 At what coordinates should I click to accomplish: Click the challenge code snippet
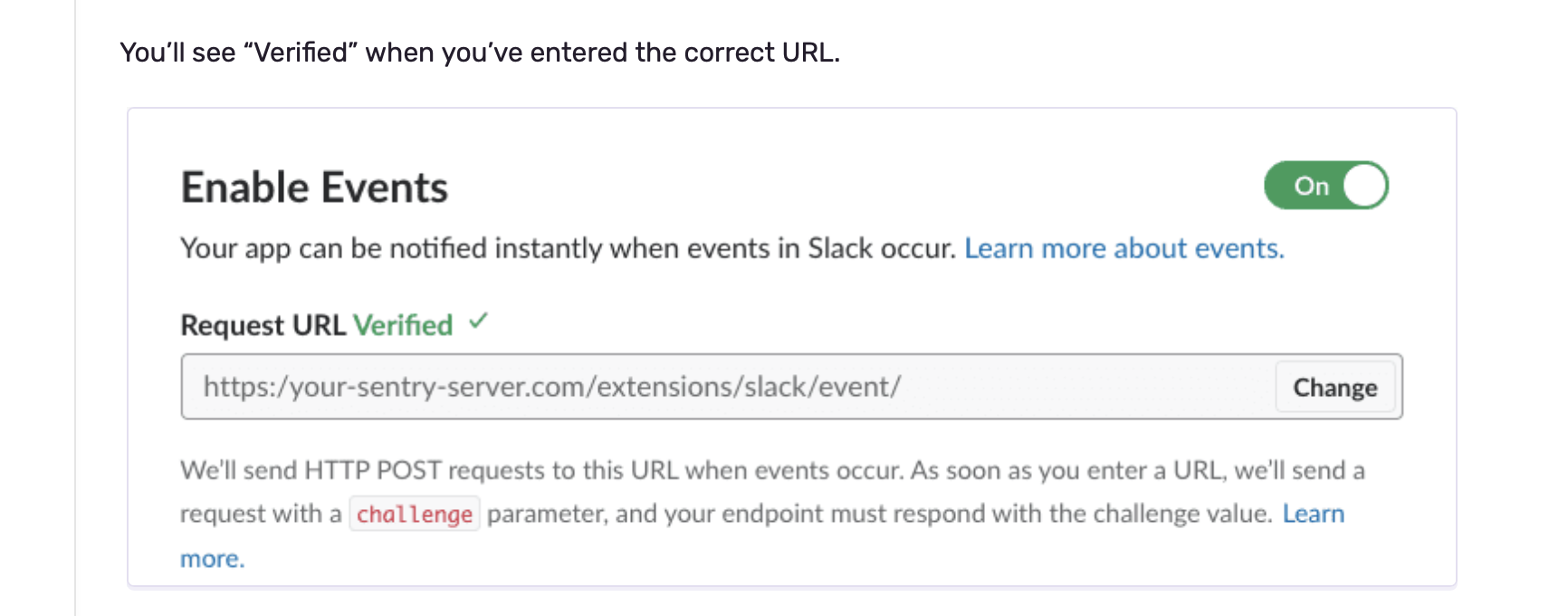[x=415, y=514]
